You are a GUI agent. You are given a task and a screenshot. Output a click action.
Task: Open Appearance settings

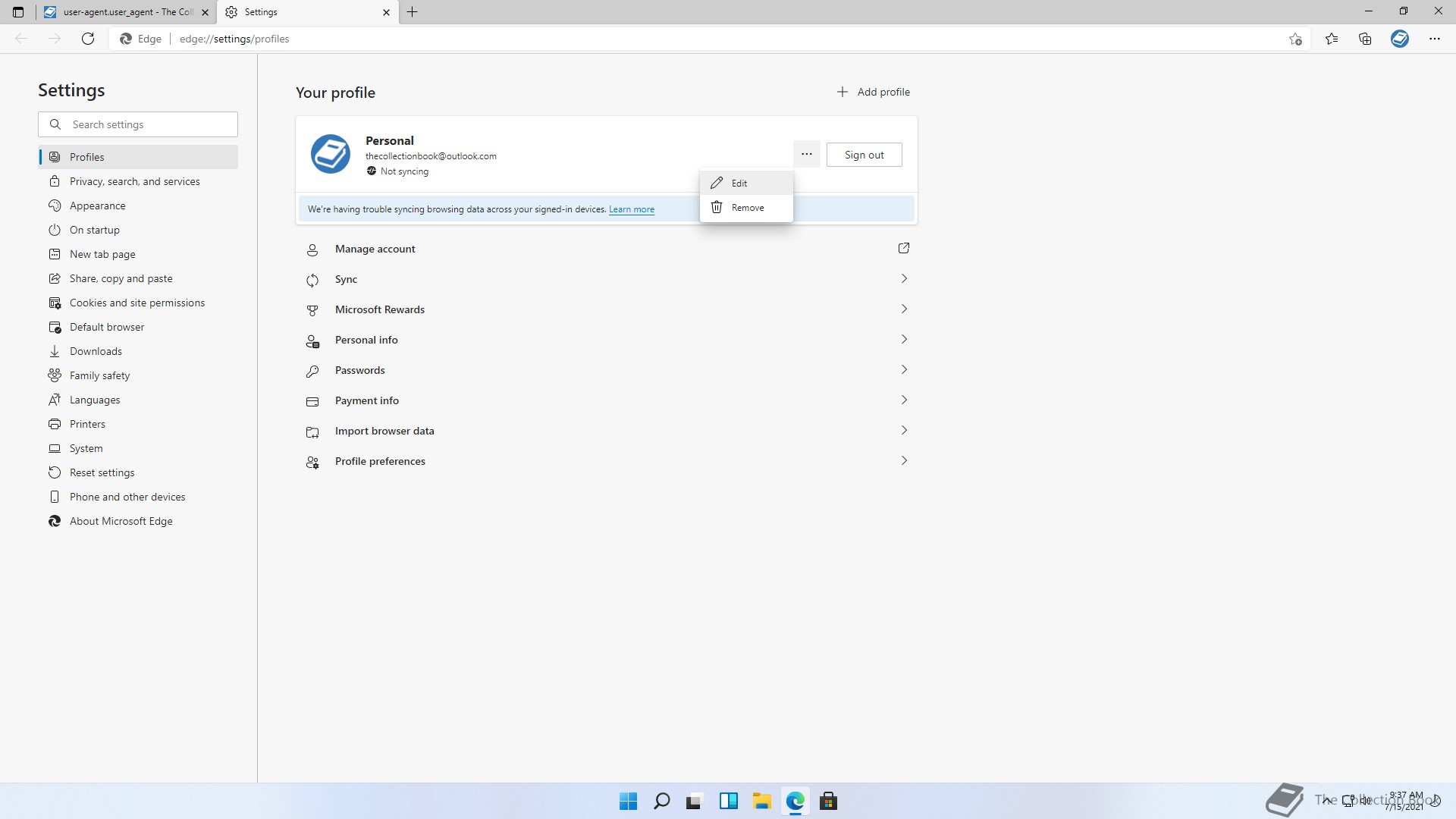tap(138, 206)
